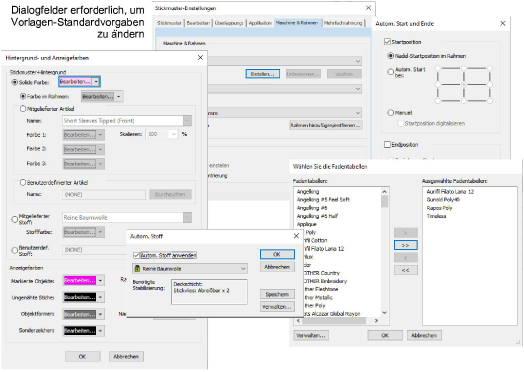Expand the article Name dropdown Short Sleeves Tipped

click(x=187, y=121)
